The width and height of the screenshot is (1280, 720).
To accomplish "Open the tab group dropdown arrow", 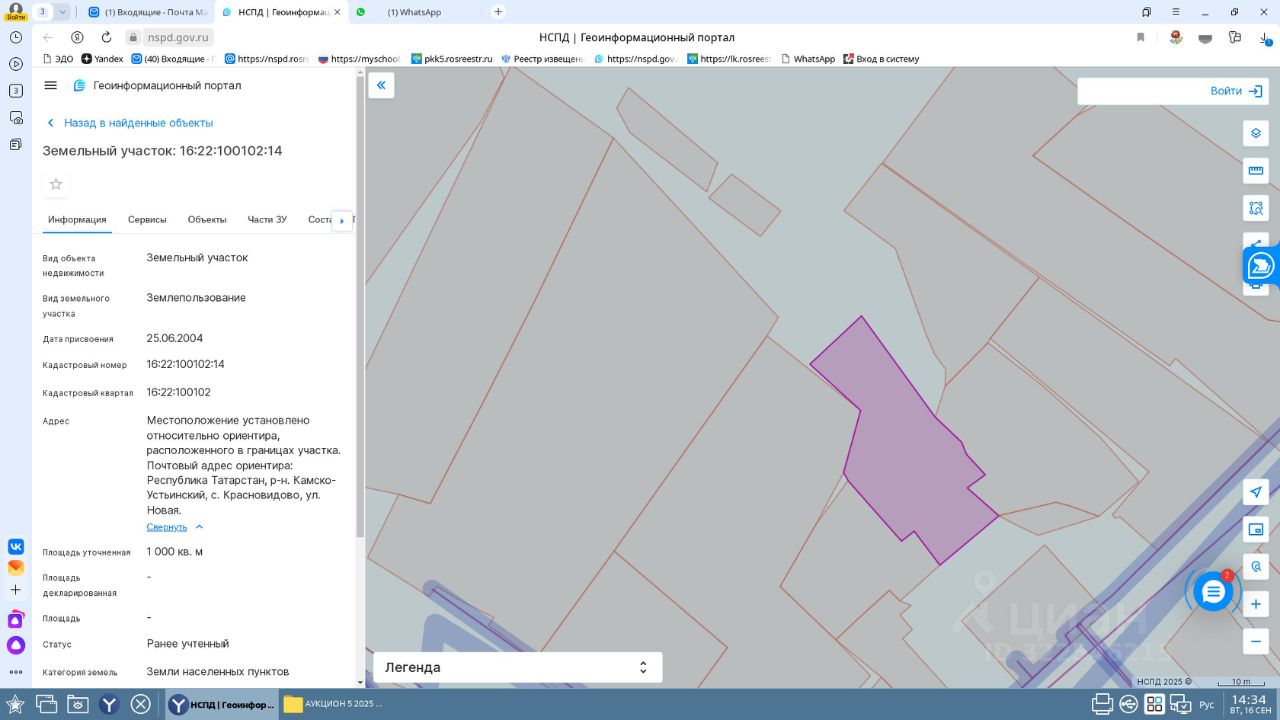I will [x=63, y=12].
